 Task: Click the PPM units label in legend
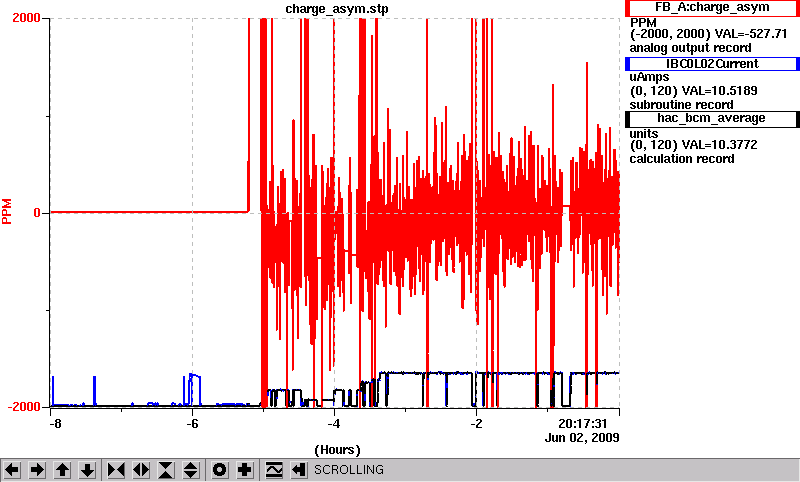(643, 23)
